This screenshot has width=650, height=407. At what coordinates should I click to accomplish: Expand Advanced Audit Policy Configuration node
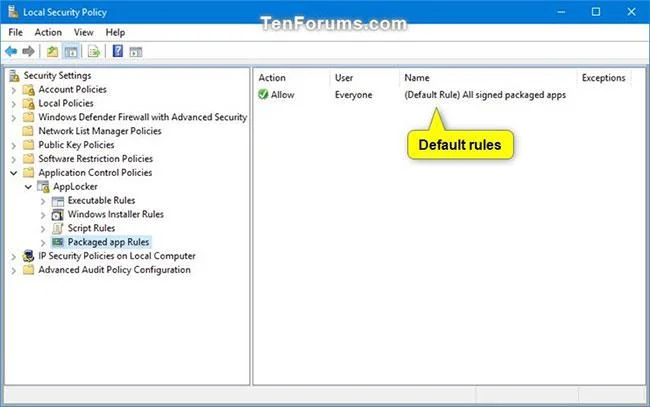click(14, 271)
